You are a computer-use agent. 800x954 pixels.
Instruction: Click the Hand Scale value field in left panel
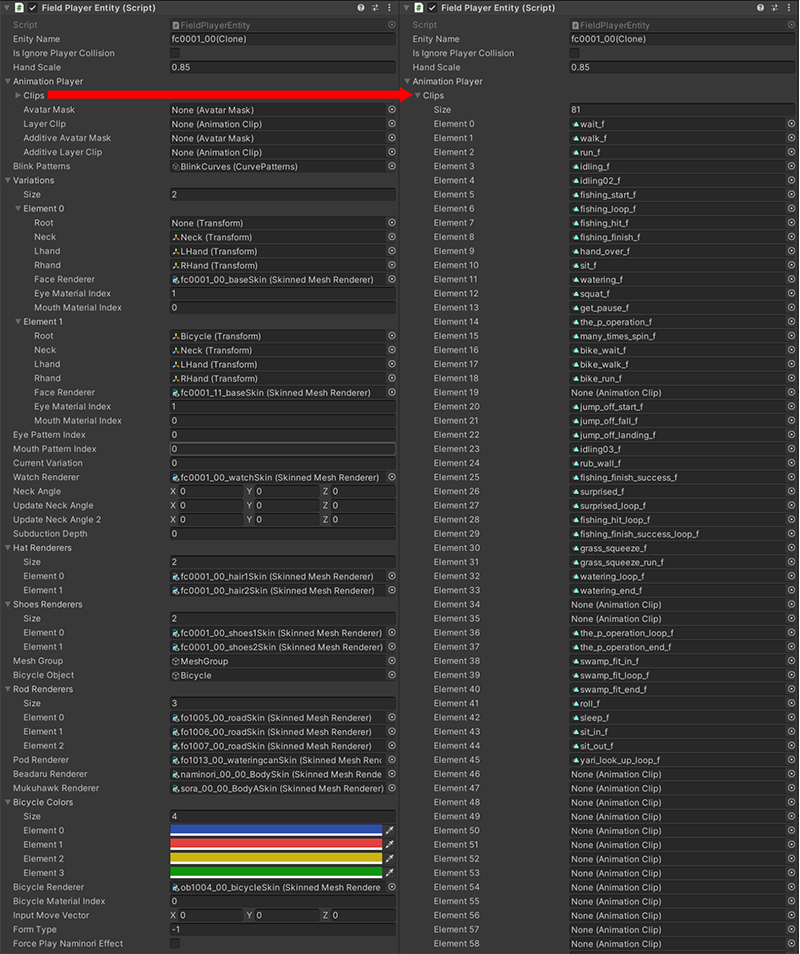click(x=282, y=67)
